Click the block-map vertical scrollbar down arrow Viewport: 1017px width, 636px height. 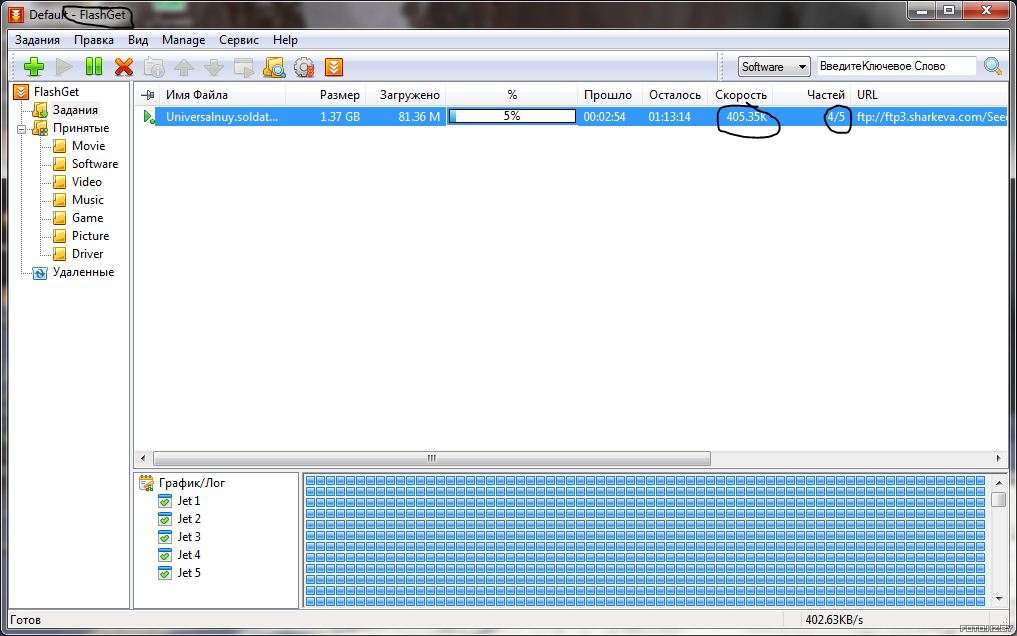(x=999, y=599)
